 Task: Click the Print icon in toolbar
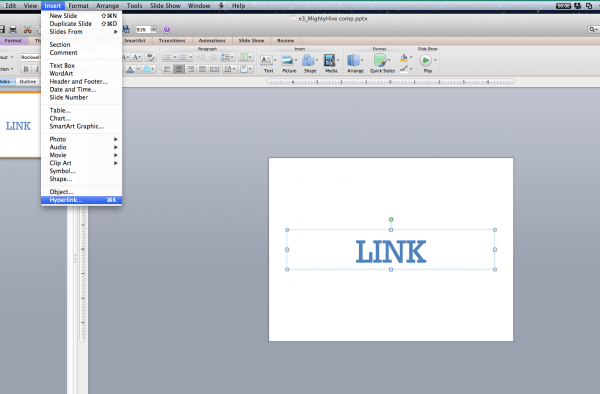pyautogui.click(x=13, y=29)
